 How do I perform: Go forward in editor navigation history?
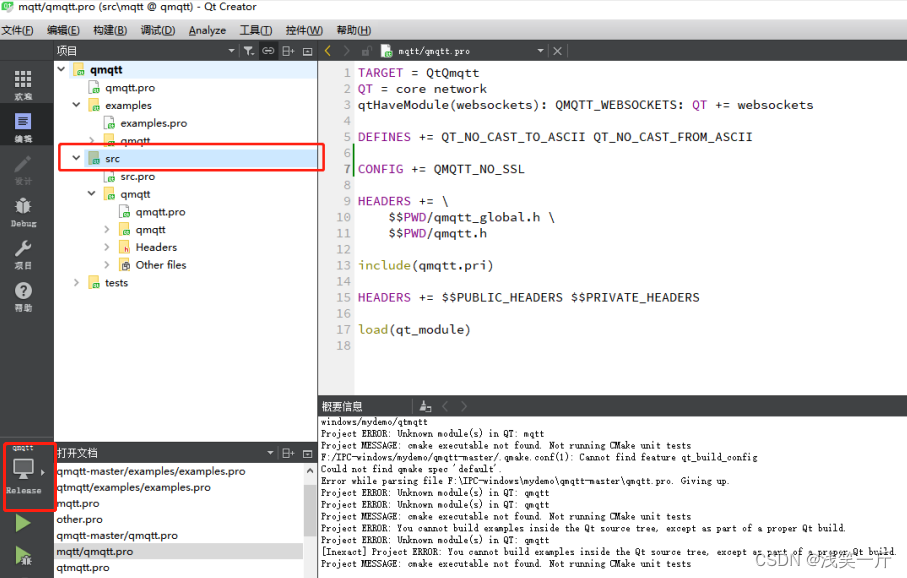click(346, 51)
